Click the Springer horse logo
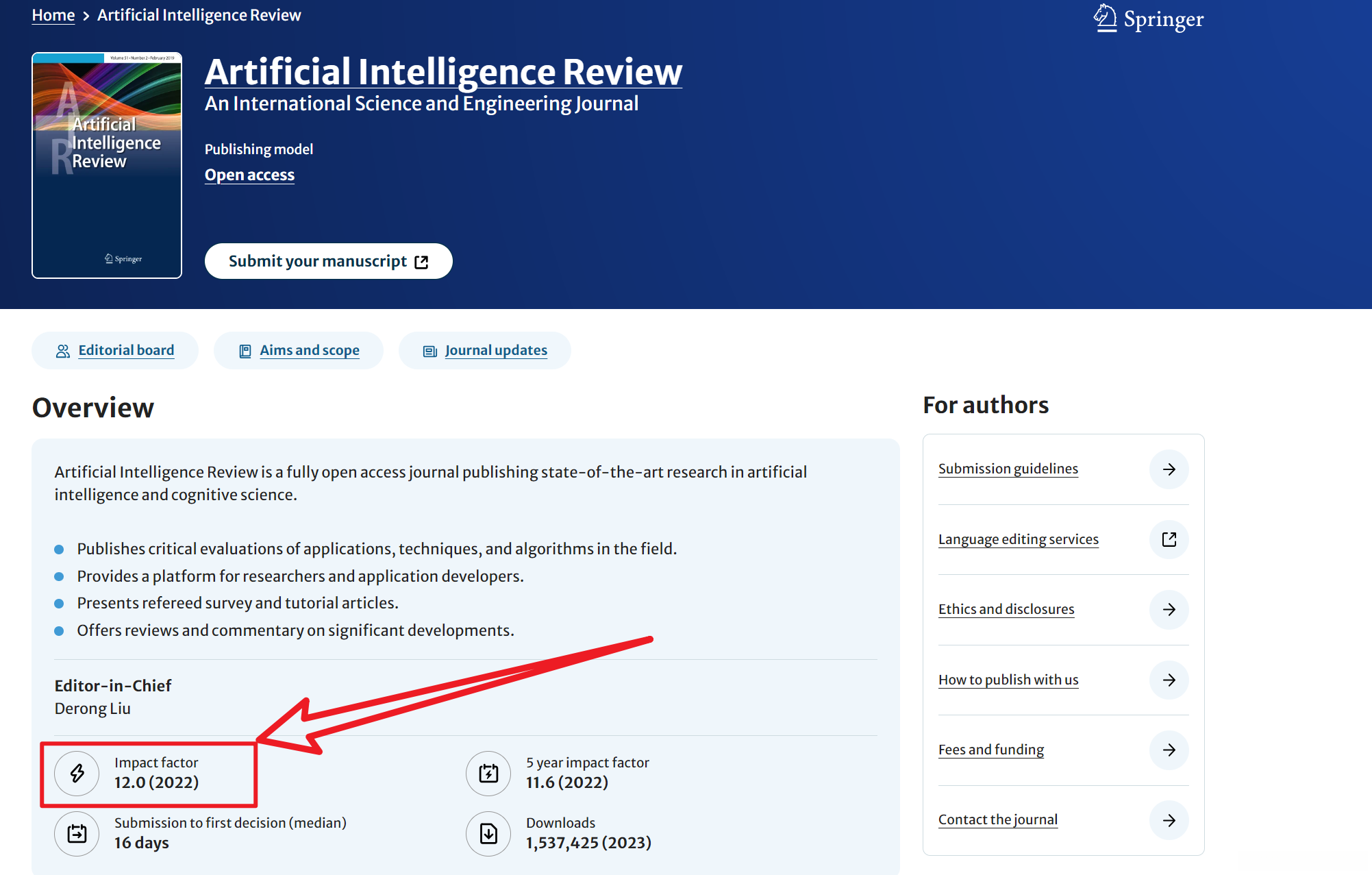This screenshot has width=1372, height=875. pyautogui.click(x=1105, y=19)
